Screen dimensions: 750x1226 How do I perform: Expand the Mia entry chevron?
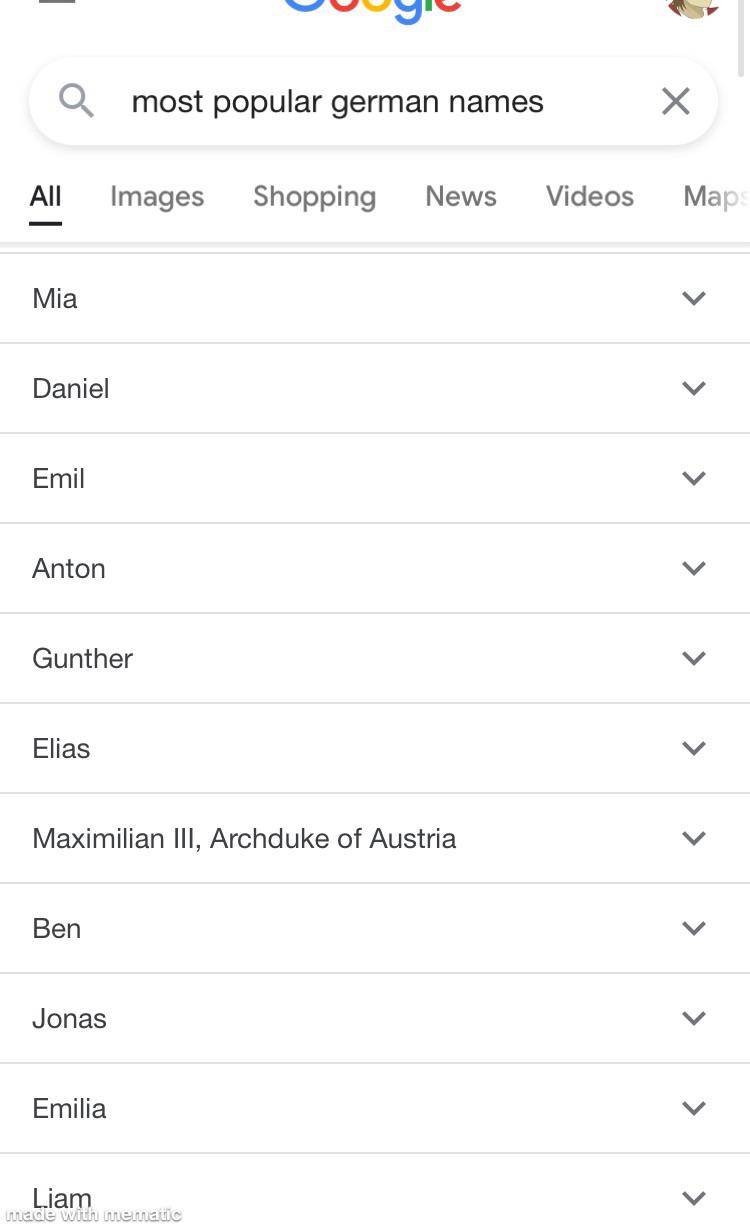(x=694, y=298)
